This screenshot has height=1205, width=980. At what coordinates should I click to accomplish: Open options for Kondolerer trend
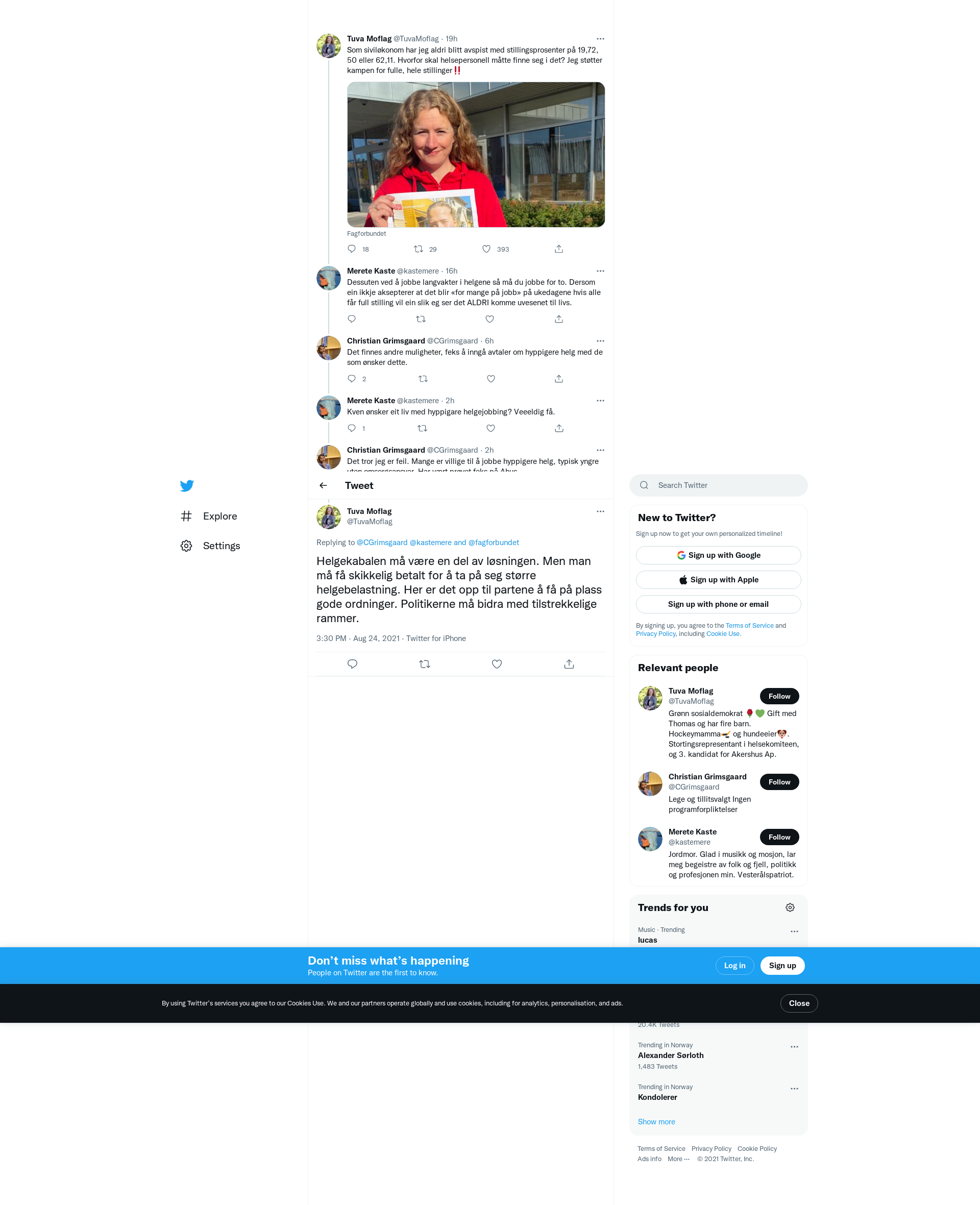[x=794, y=1089]
